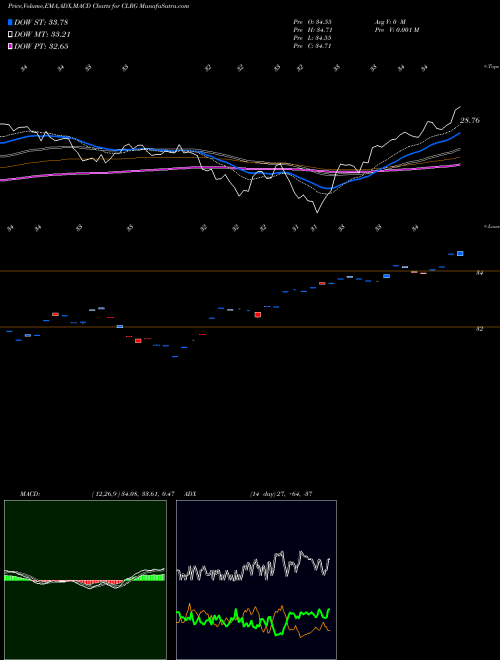This screenshot has height=660, width=500.
Task: Click the '<Lows' axis label
Action: click(491, 226)
